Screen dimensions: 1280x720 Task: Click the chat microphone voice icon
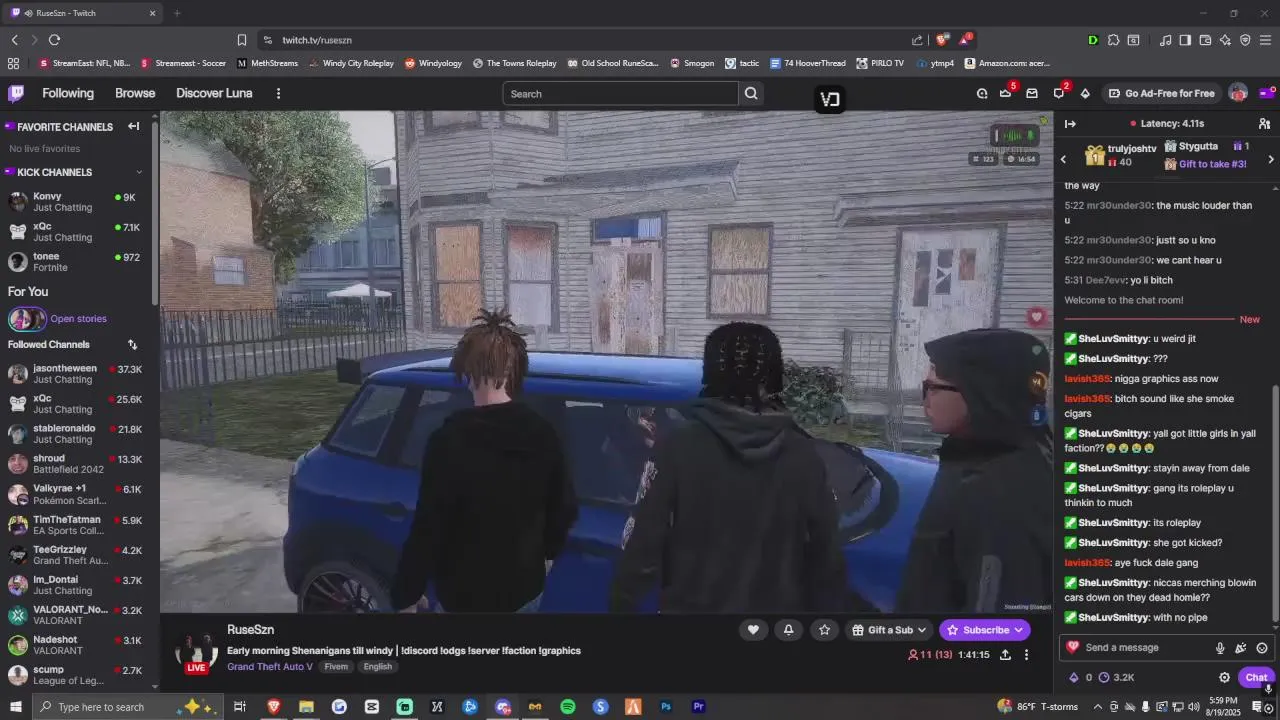tap(1220, 648)
